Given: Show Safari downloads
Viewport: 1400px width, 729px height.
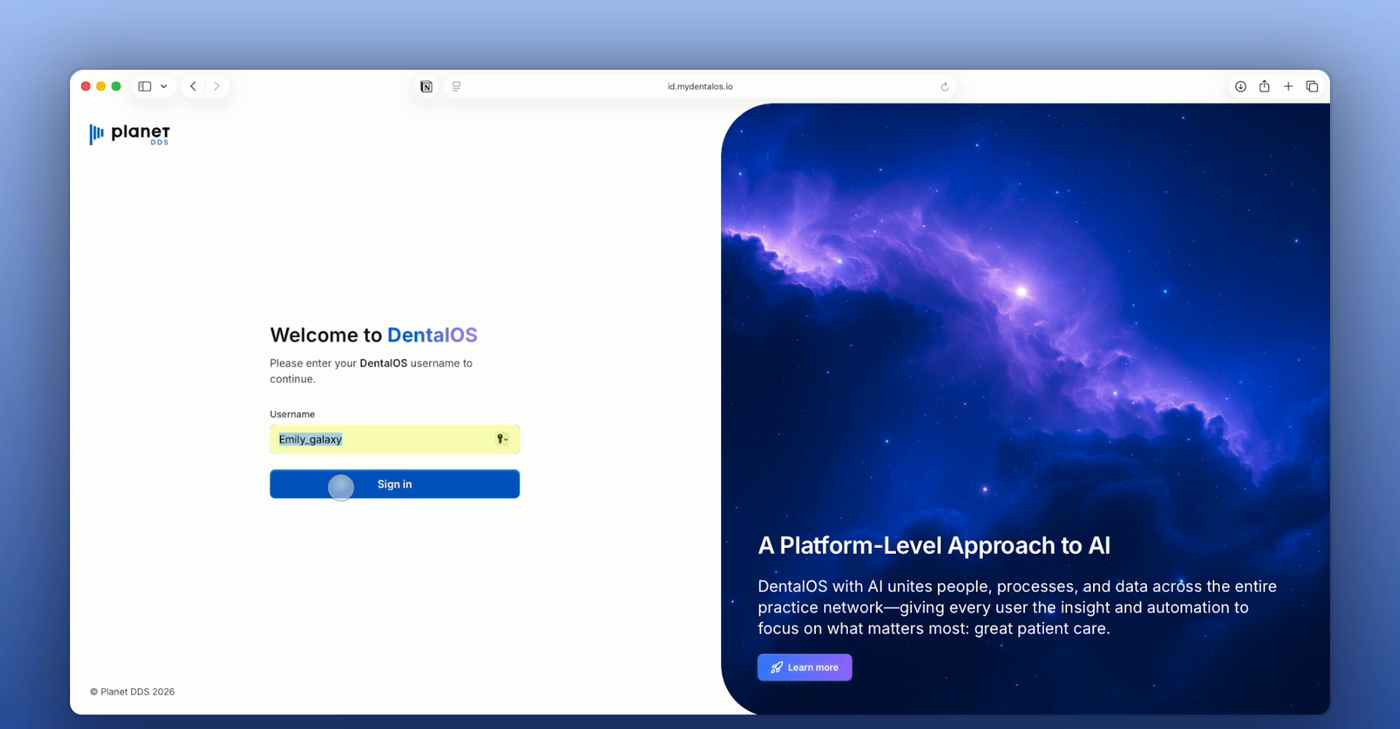Looking at the screenshot, I should [1240, 87].
